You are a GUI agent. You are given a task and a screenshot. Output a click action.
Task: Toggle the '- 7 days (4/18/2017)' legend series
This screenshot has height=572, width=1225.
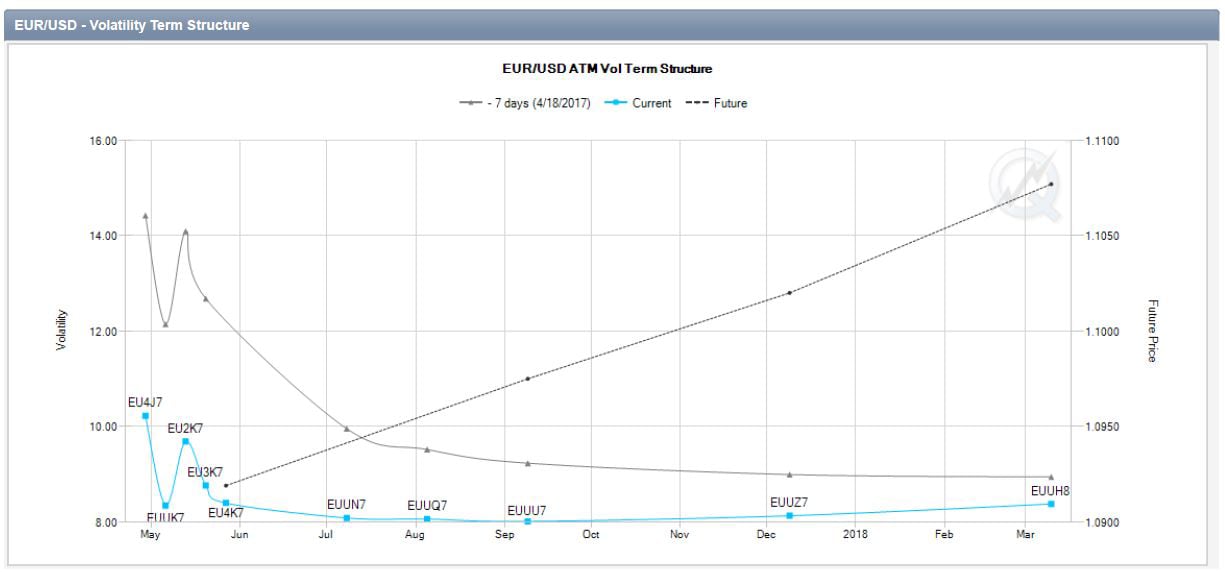[528, 103]
